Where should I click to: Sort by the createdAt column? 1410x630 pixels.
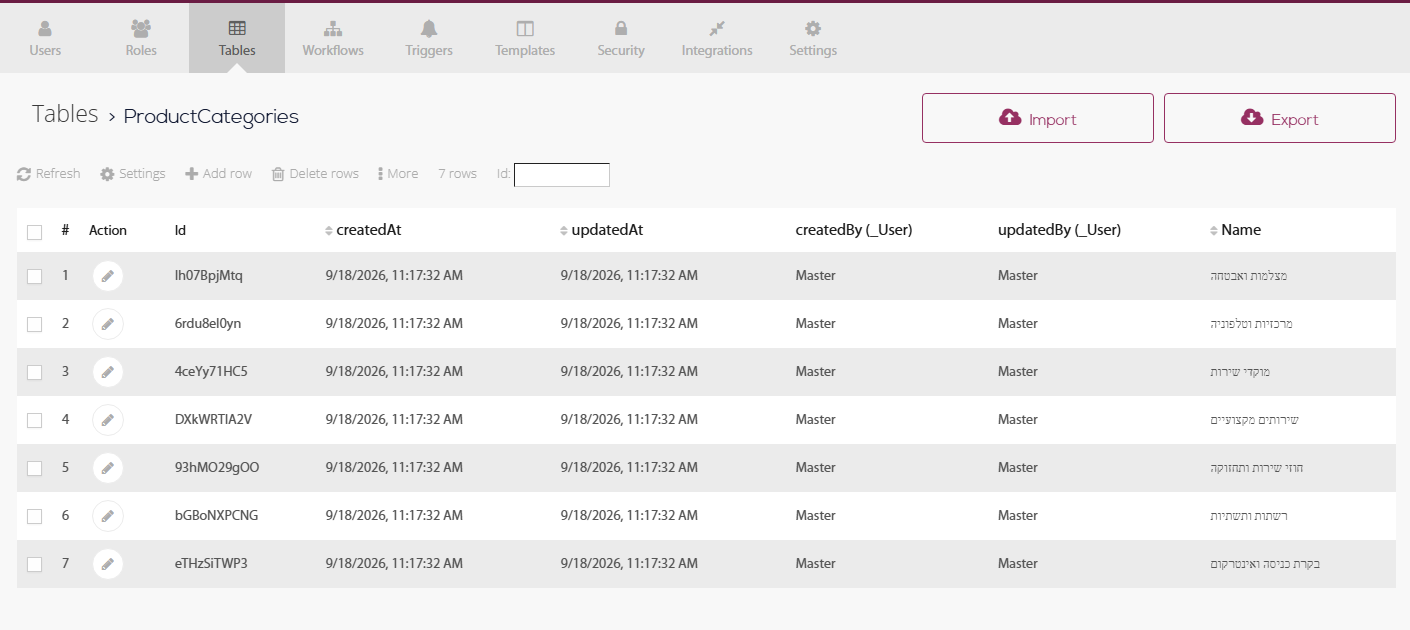pos(364,230)
